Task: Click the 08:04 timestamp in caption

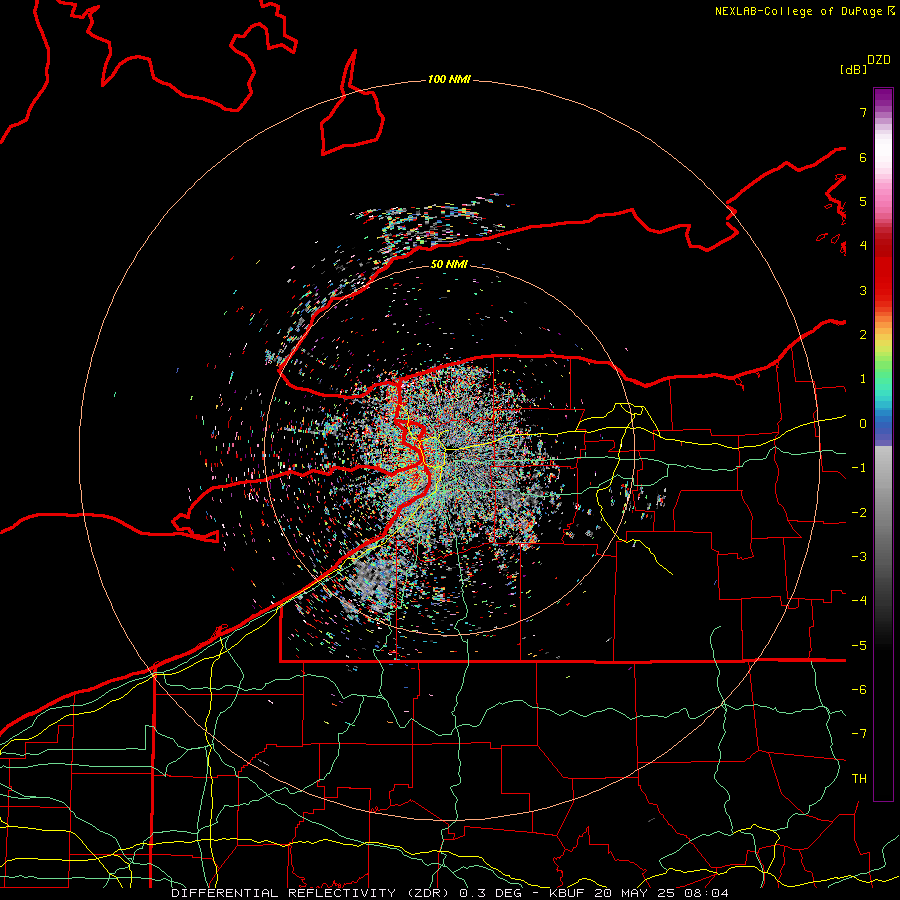Action: coord(707,893)
